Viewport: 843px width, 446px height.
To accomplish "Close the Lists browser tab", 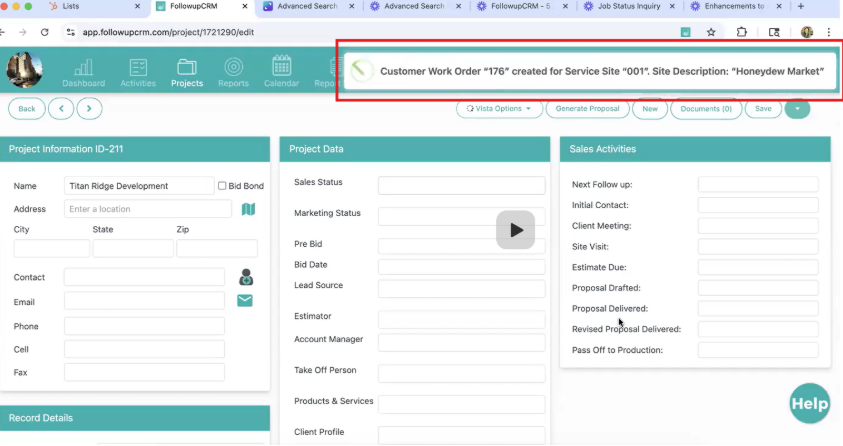I will 137,6.
